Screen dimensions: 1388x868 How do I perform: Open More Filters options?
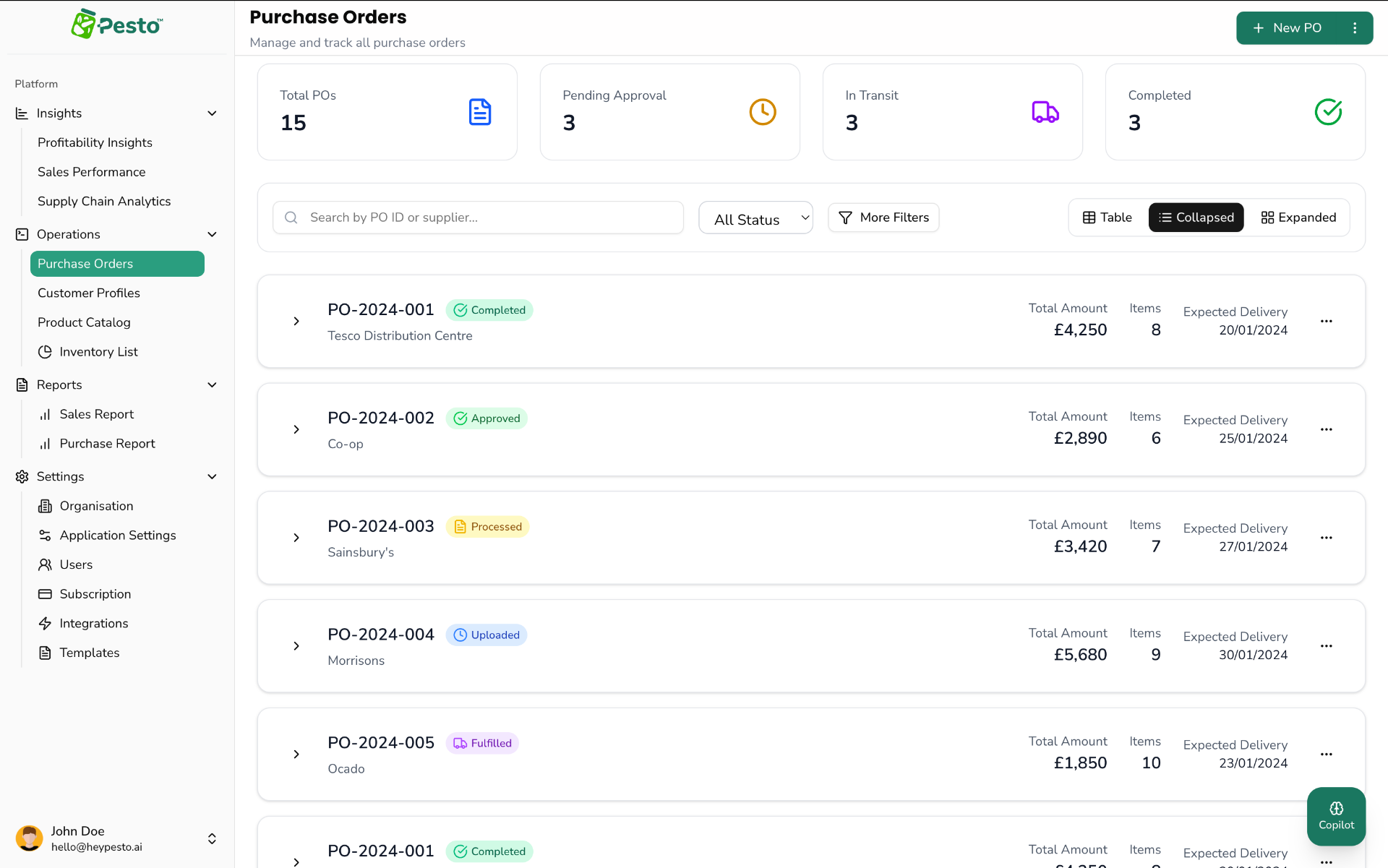pyautogui.click(x=883, y=217)
